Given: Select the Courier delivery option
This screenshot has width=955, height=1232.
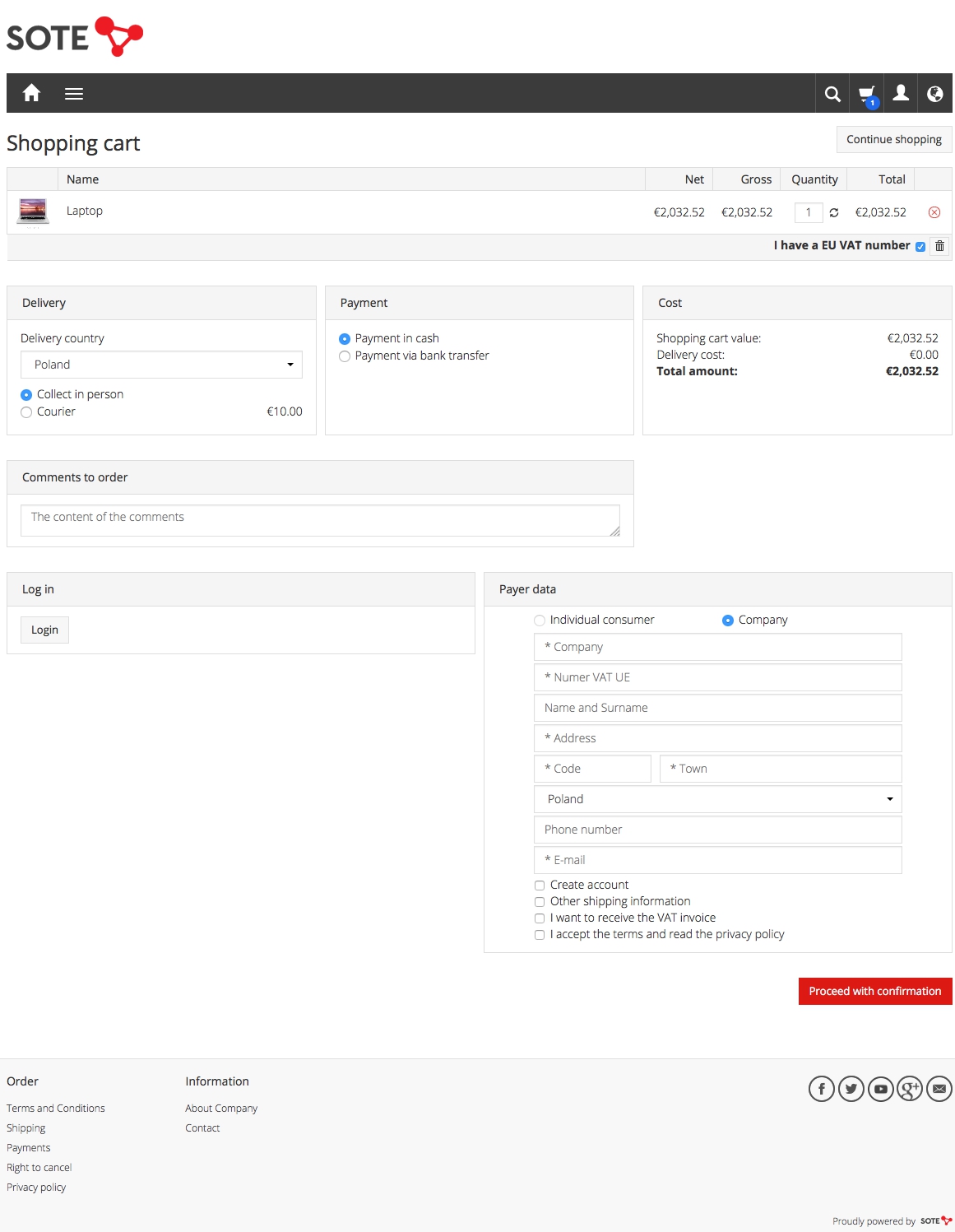Looking at the screenshot, I should (26, 412).
